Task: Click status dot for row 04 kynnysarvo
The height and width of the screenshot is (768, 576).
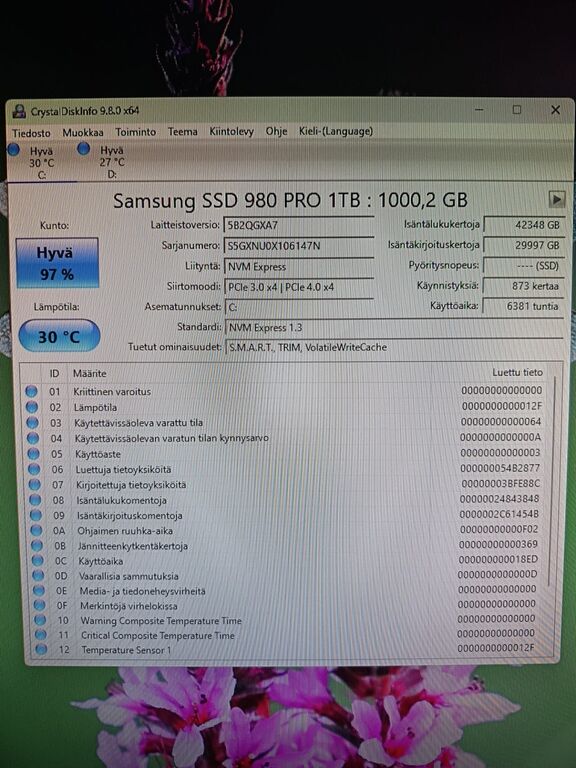Action: click(33, 438)
